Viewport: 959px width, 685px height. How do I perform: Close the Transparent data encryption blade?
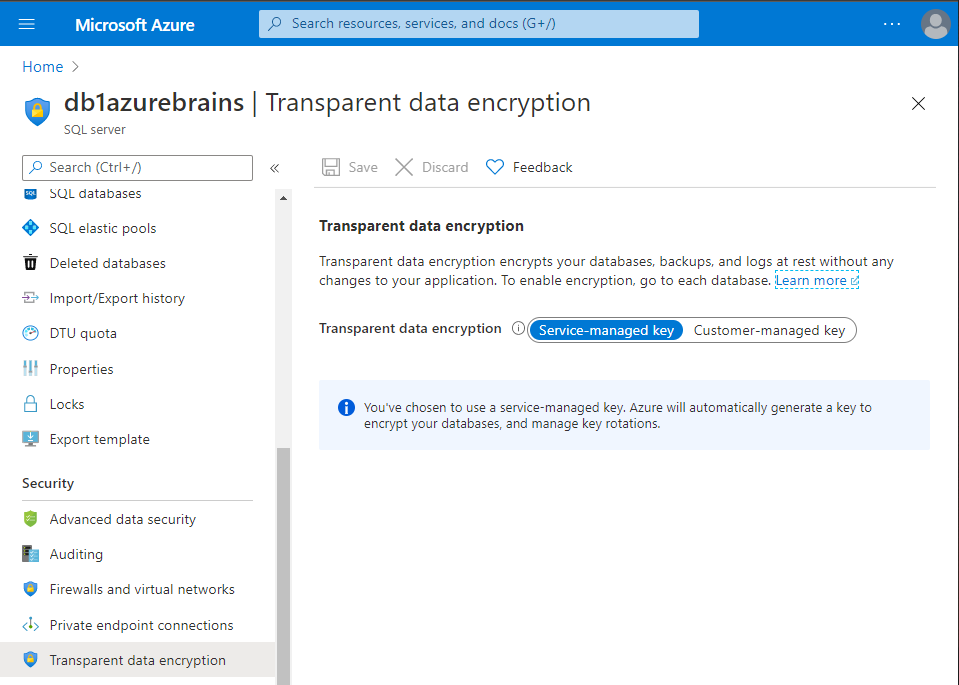pos(918,103)
